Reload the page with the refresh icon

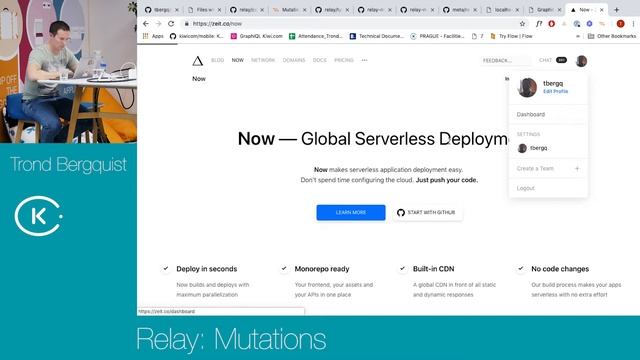[171, 24]
